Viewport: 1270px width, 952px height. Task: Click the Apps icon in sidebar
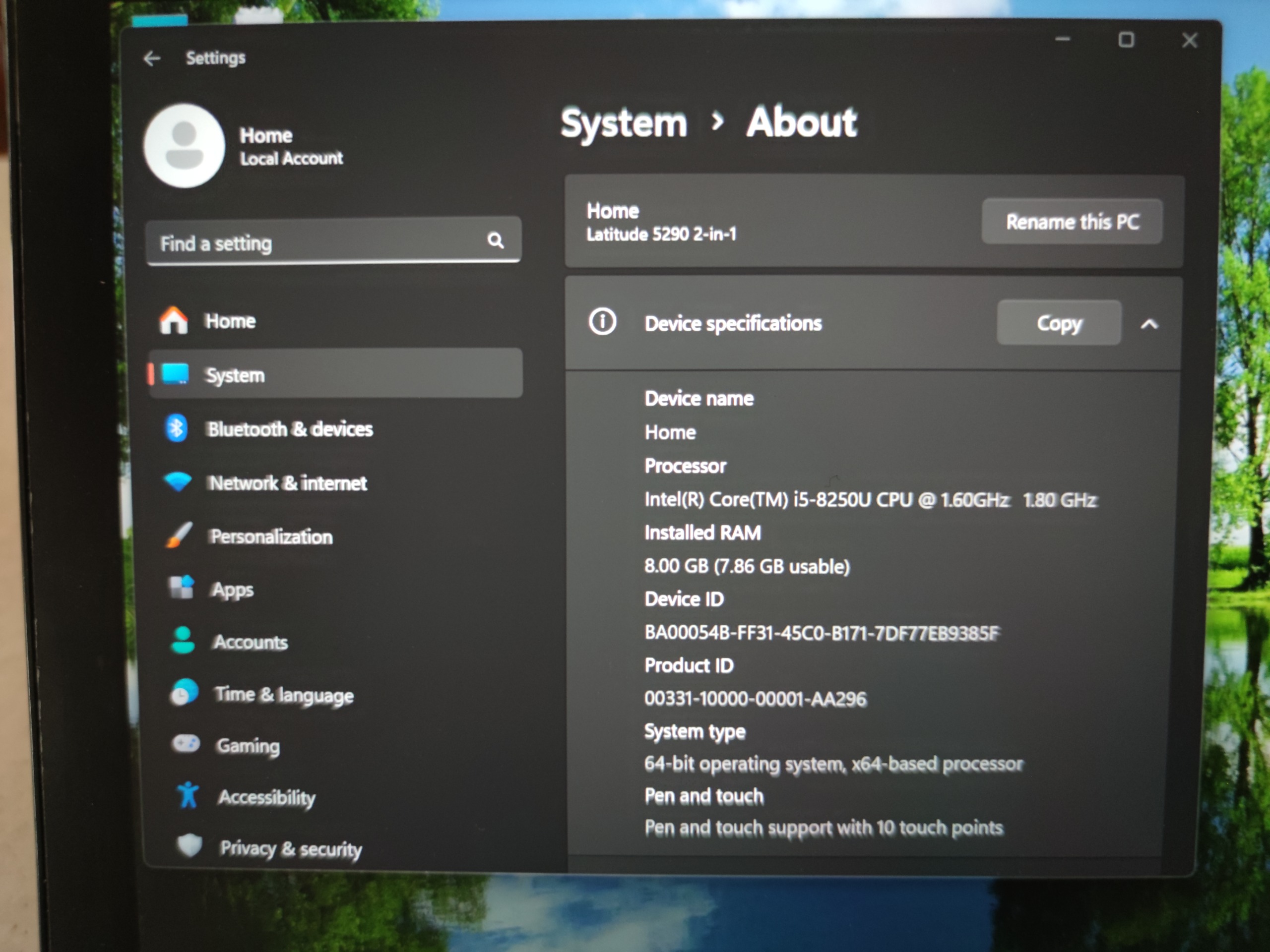click(x=182, y=588)
